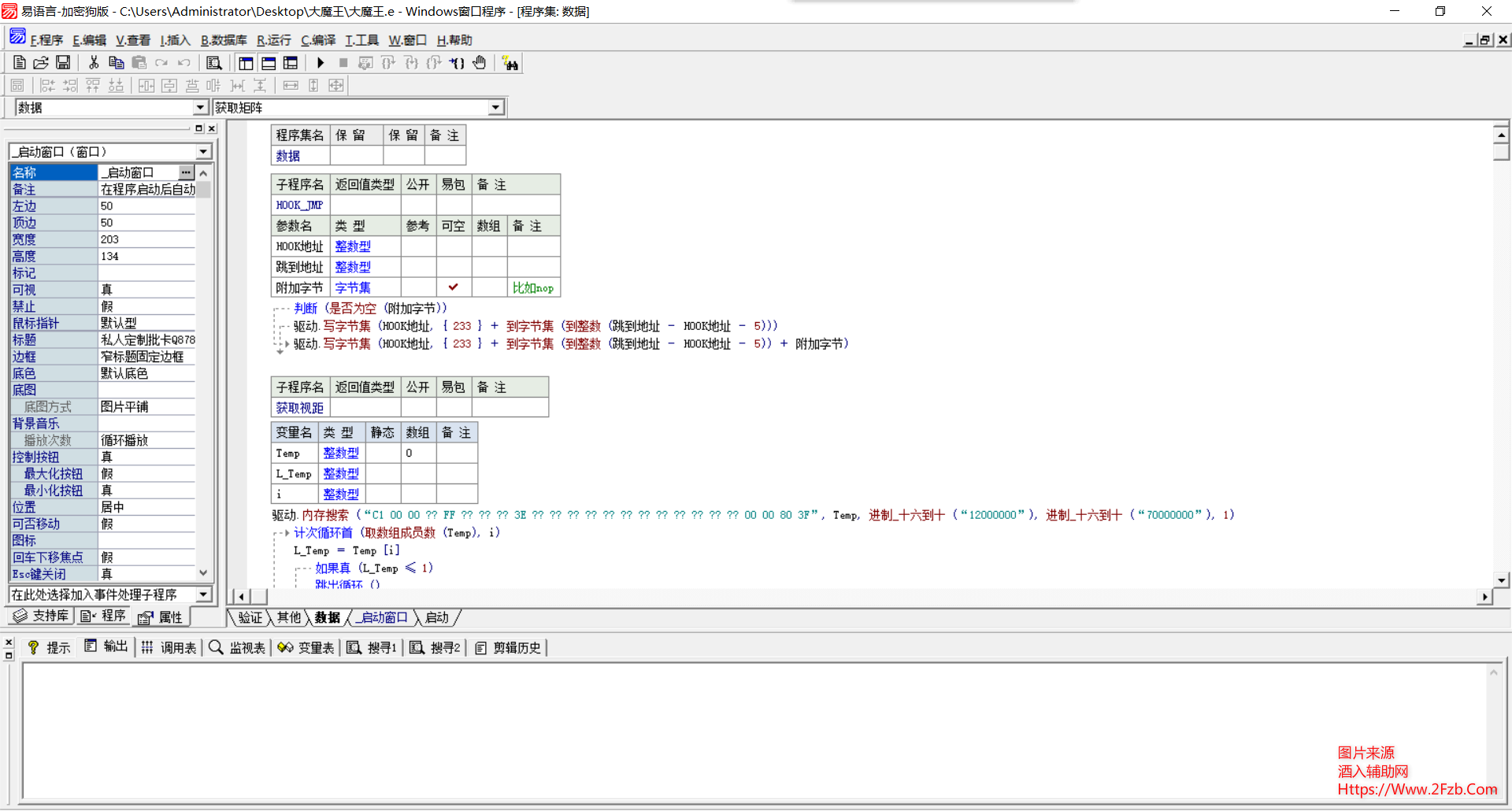1512x811 pixels.
Task: Open the 搜寻1 bottom tab
Action: coord(372,647)
